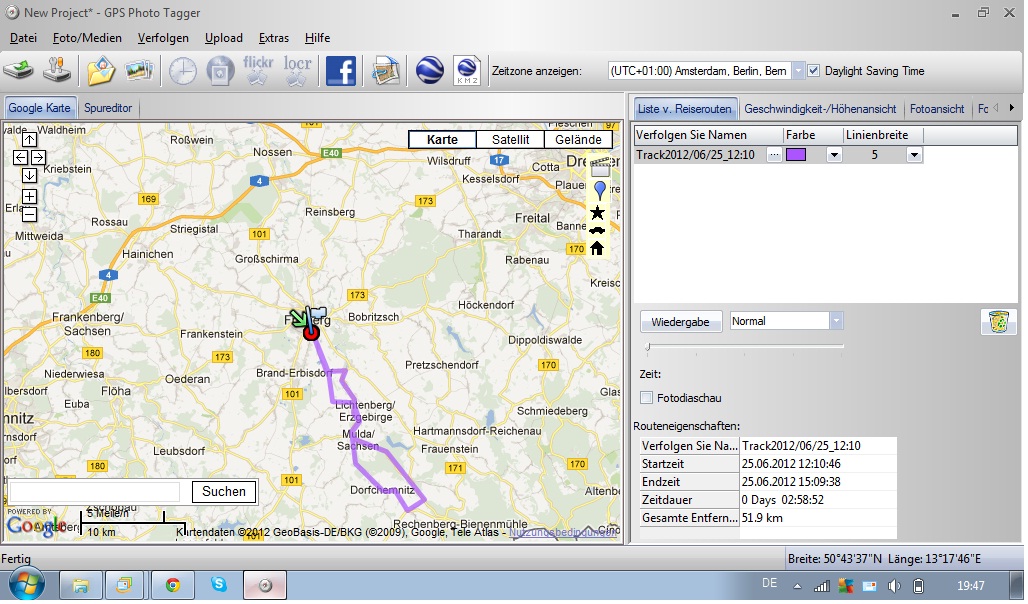Screen dimensions: 1028x604
Task: Open the Upload menu
Action: tap(224, 38)
